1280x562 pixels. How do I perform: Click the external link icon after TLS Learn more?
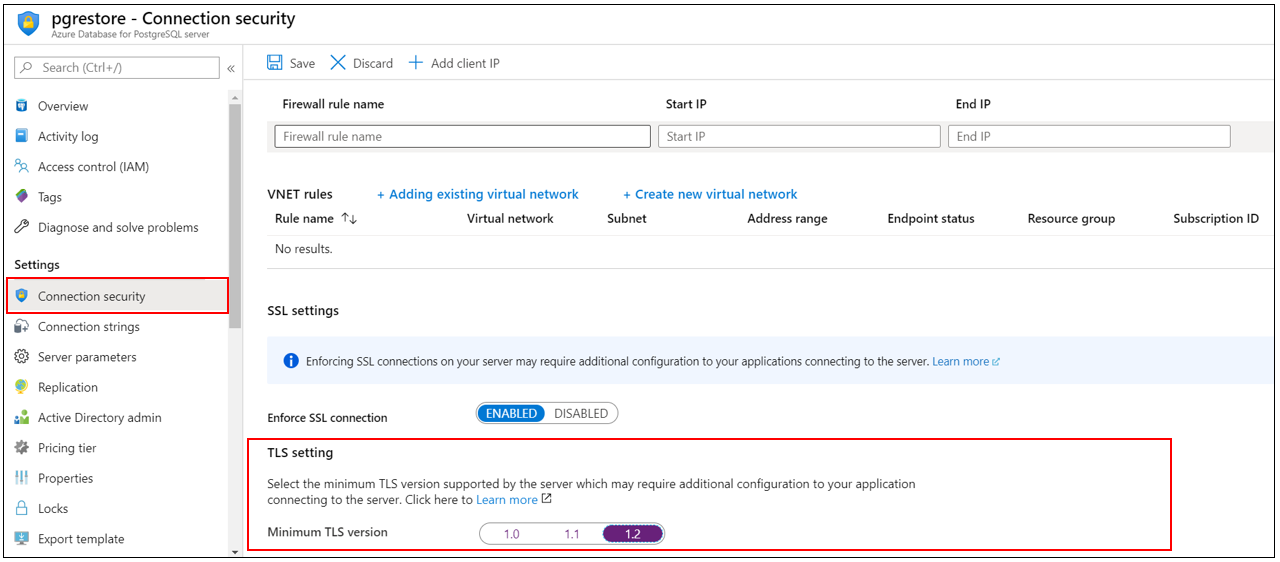546,499
